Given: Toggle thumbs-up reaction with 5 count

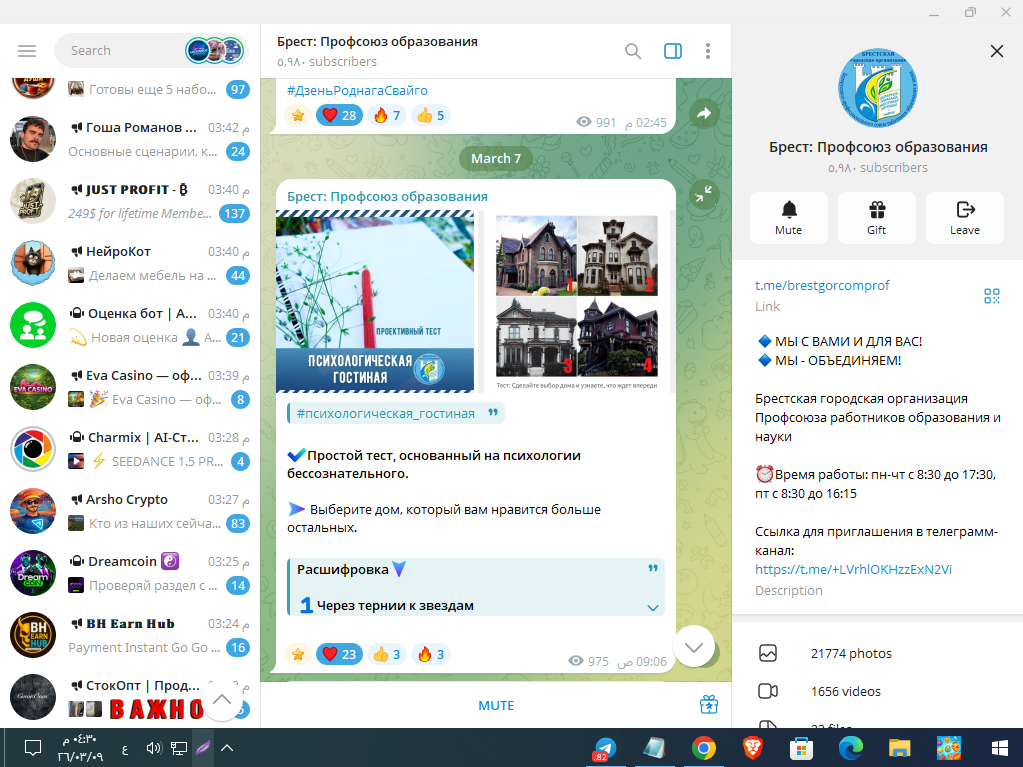Looking at the screenshot, I should [431, 115].
